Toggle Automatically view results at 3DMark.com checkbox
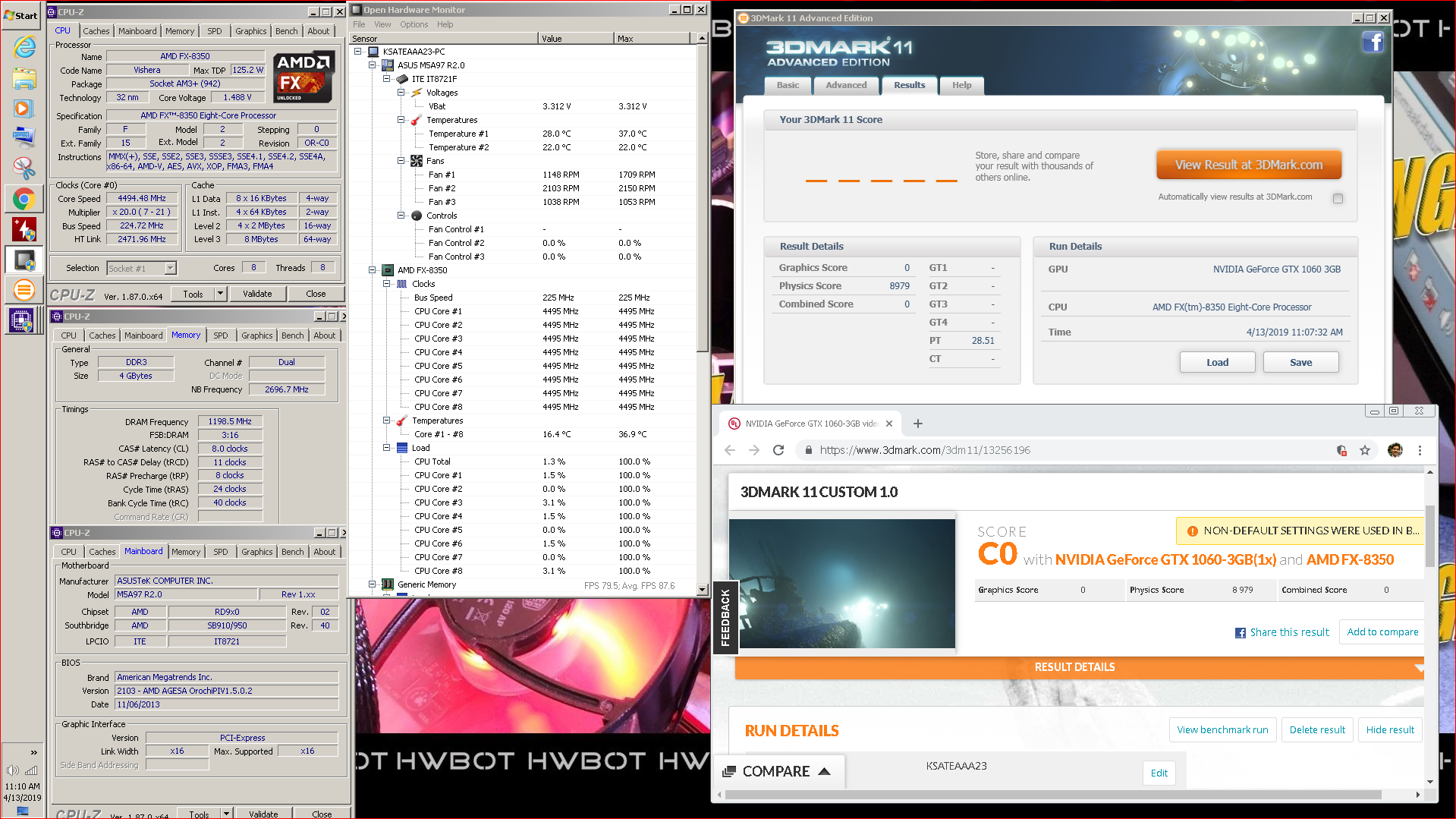The height and width of the screenshot is (819, 1456). click(x=1338, y=198)
